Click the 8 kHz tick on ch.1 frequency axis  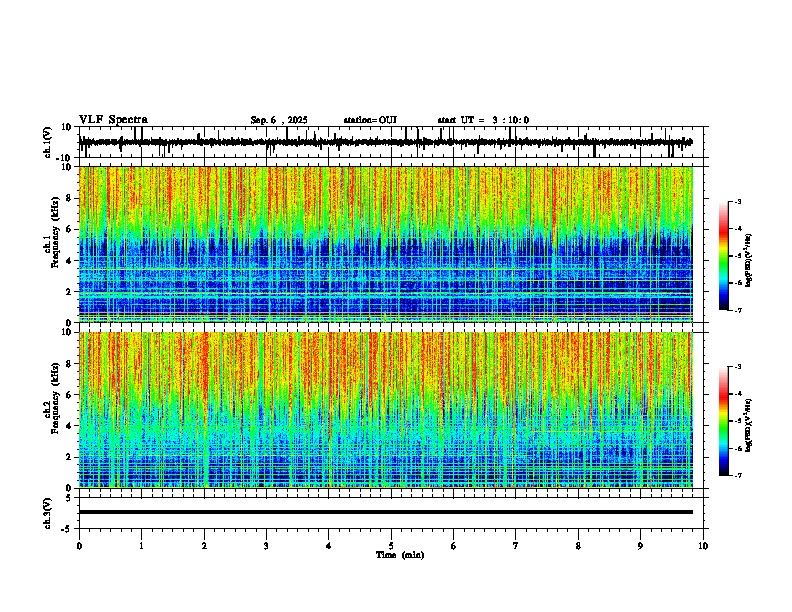[69, 198]
